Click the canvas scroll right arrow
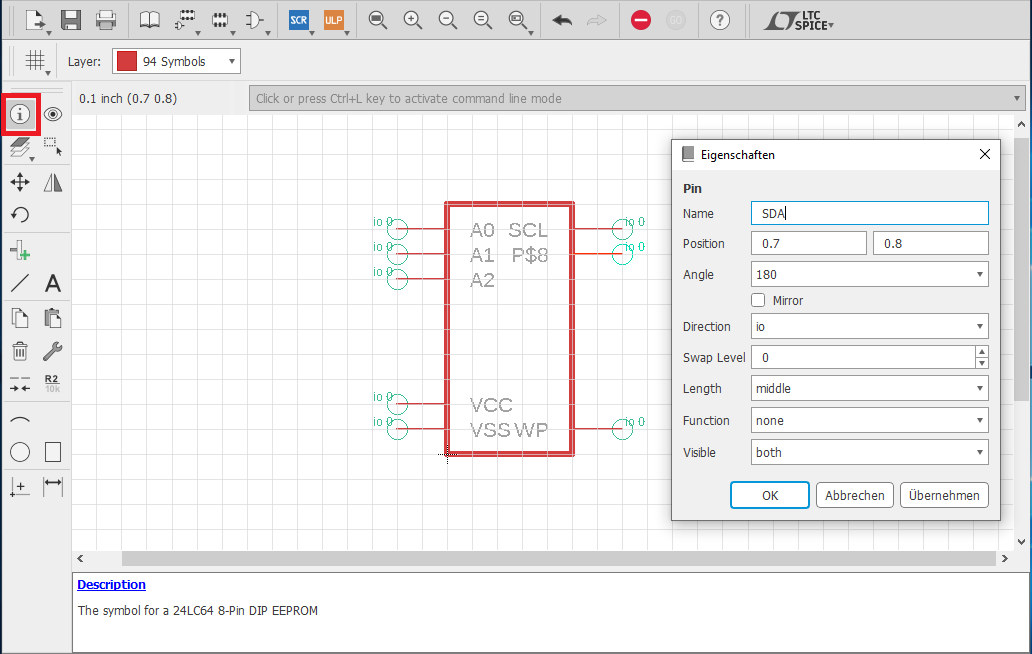Viewport: 1032px width, 654px height. click(1004, 559)
